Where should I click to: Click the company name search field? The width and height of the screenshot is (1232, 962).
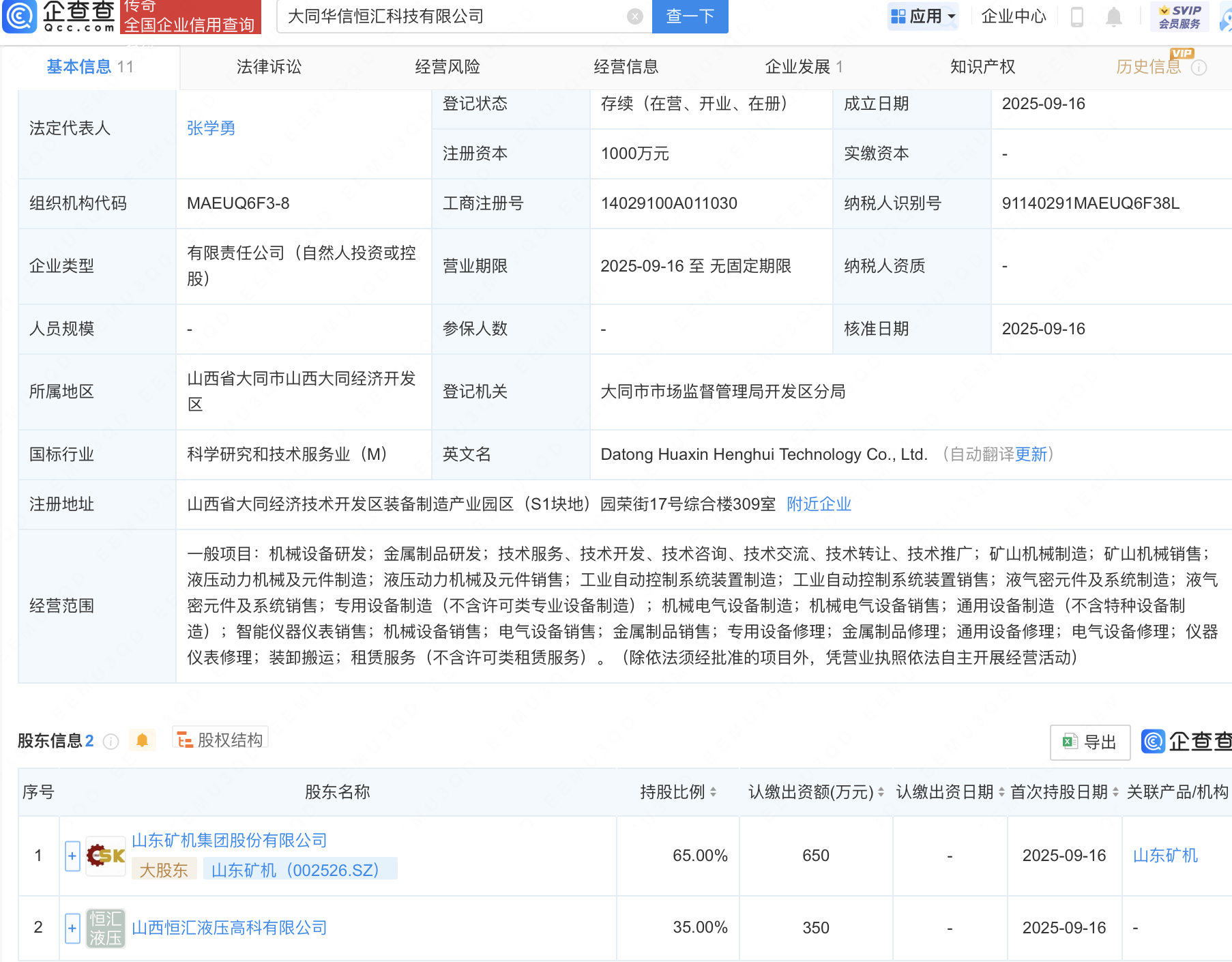(x=450, y=16)
